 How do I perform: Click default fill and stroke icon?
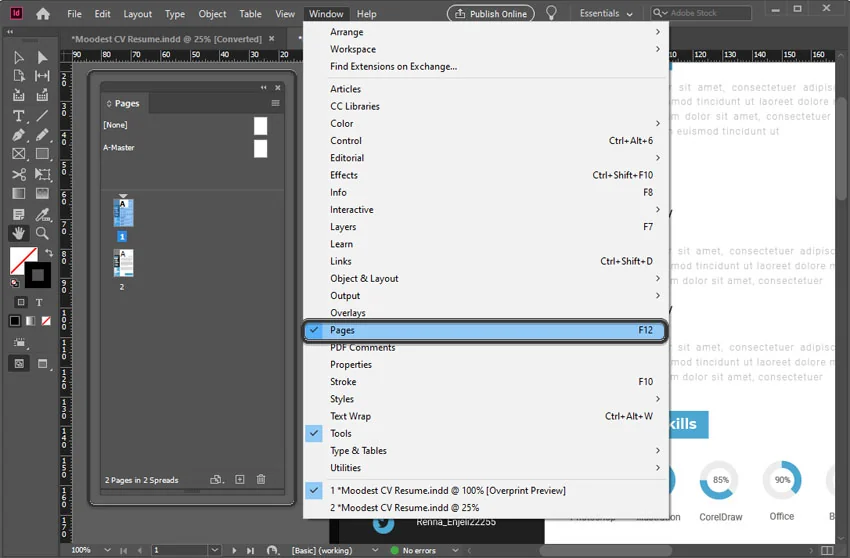click(15, 283)
